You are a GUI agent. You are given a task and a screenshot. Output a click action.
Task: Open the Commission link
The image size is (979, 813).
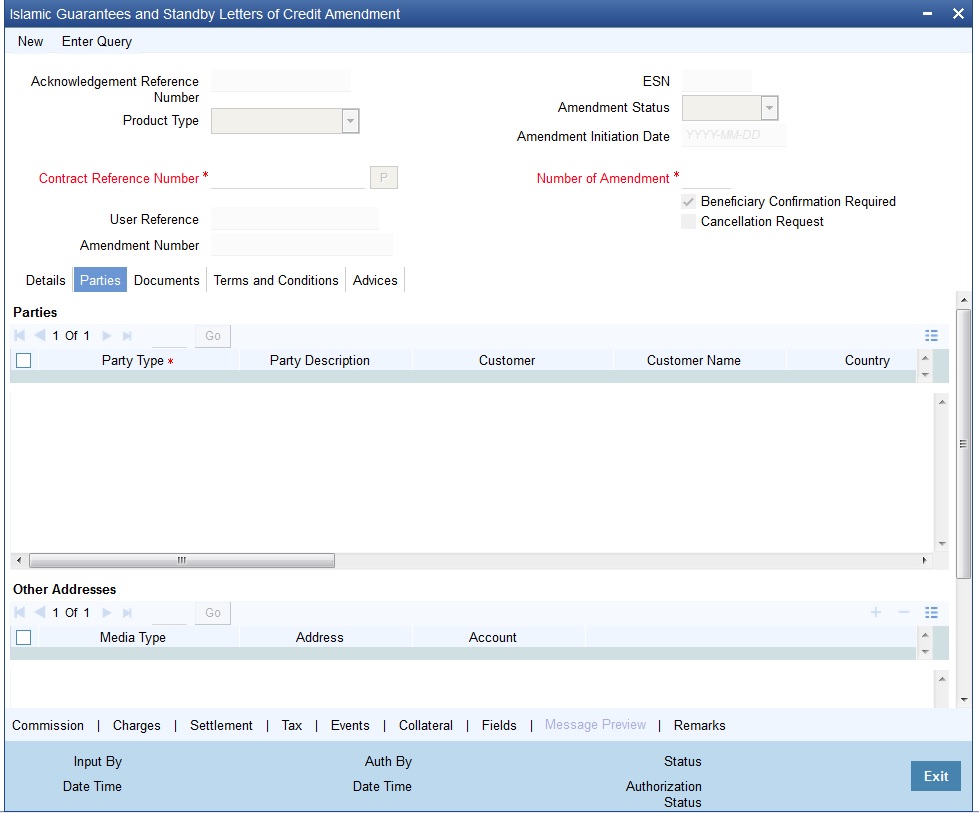(x=48, y=726)
